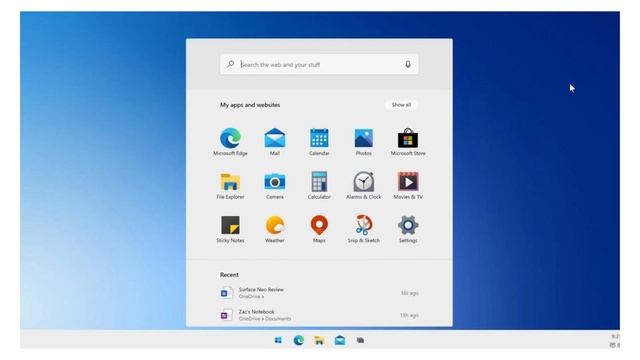Open Sticky Notes
640x360 pixels.
point(230,229)
